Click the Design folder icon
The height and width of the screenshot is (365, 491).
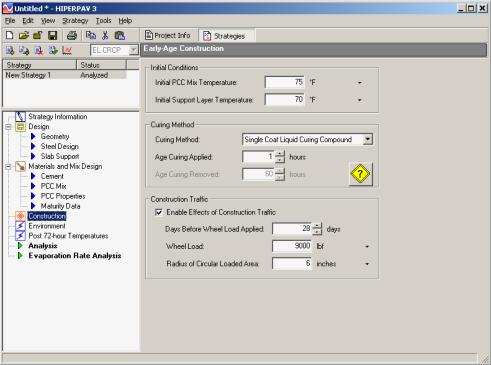pos(20,127)
